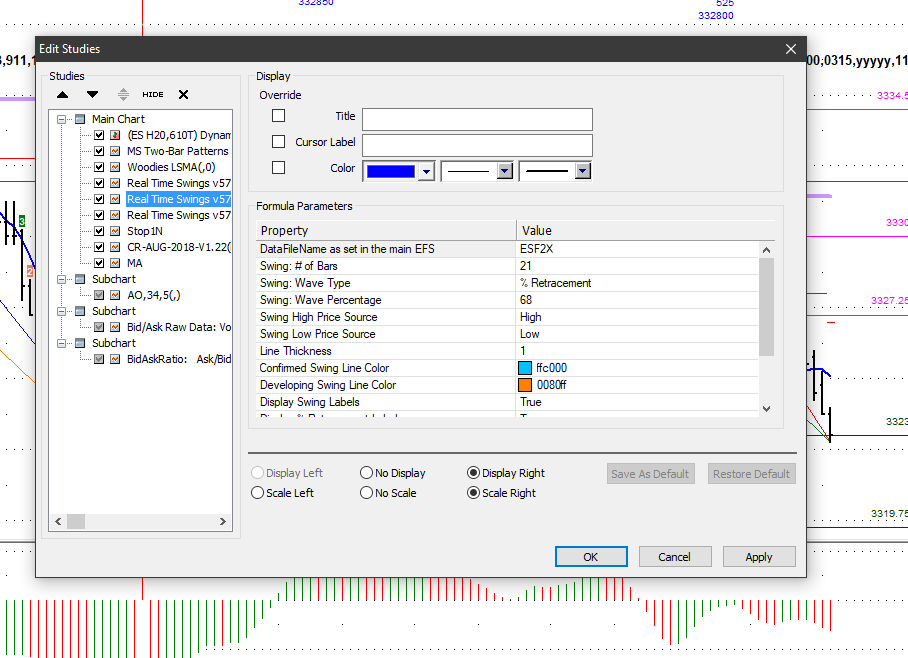Move the selected study up with the up arrow
The width and height of the screenshot is (908, 658).
[63, 94]
